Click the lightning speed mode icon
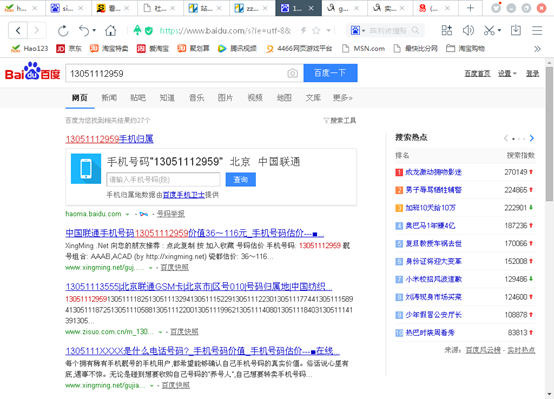554x399 pixels. coord(303,31)
